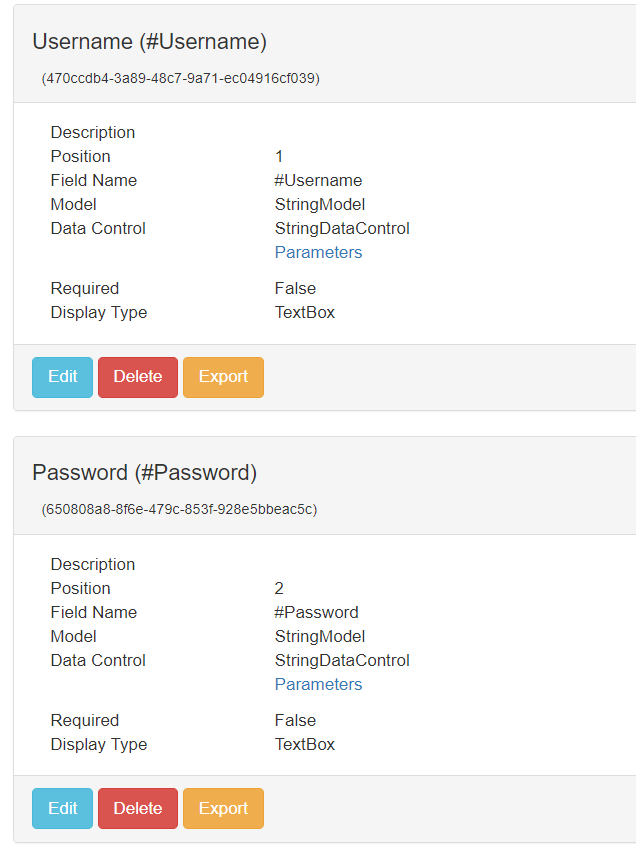Click the Password (#Password) panel heading
Screen dimensions: 636x851
(144, 473)
